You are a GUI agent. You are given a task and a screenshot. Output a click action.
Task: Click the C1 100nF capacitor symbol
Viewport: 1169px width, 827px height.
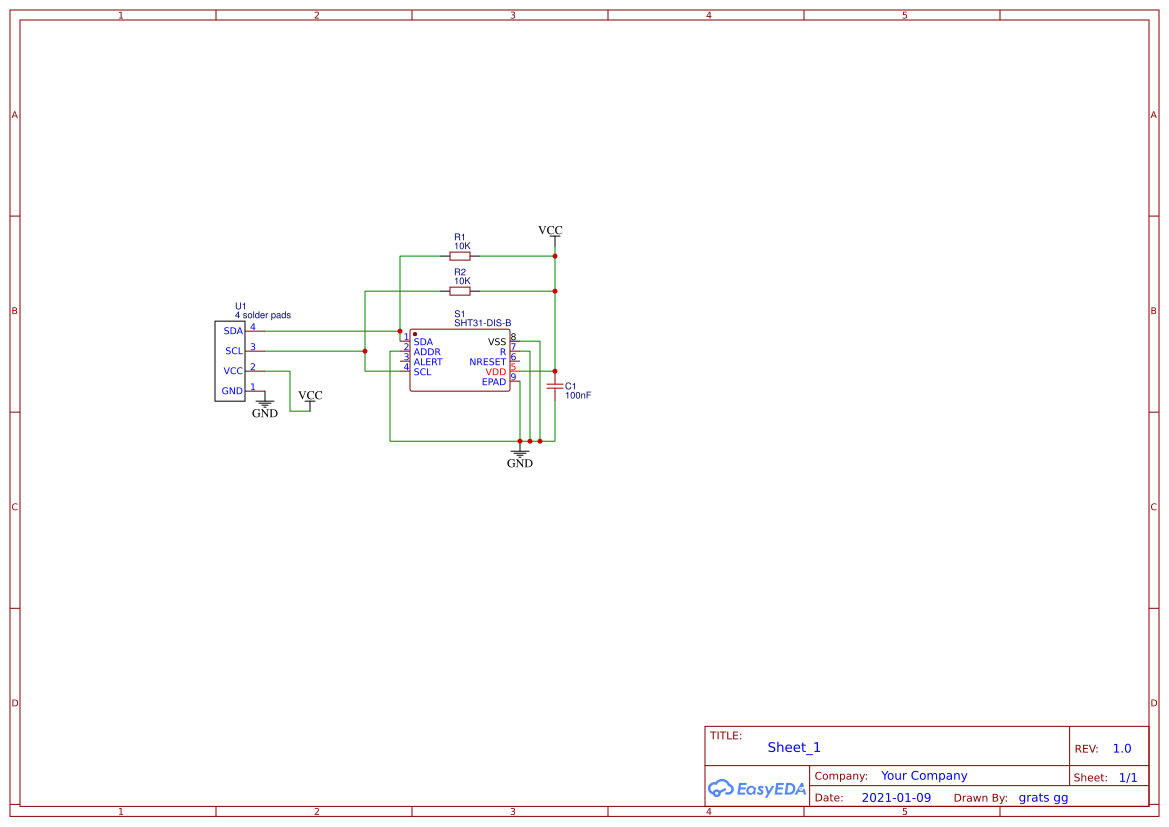tap(556, 387)
